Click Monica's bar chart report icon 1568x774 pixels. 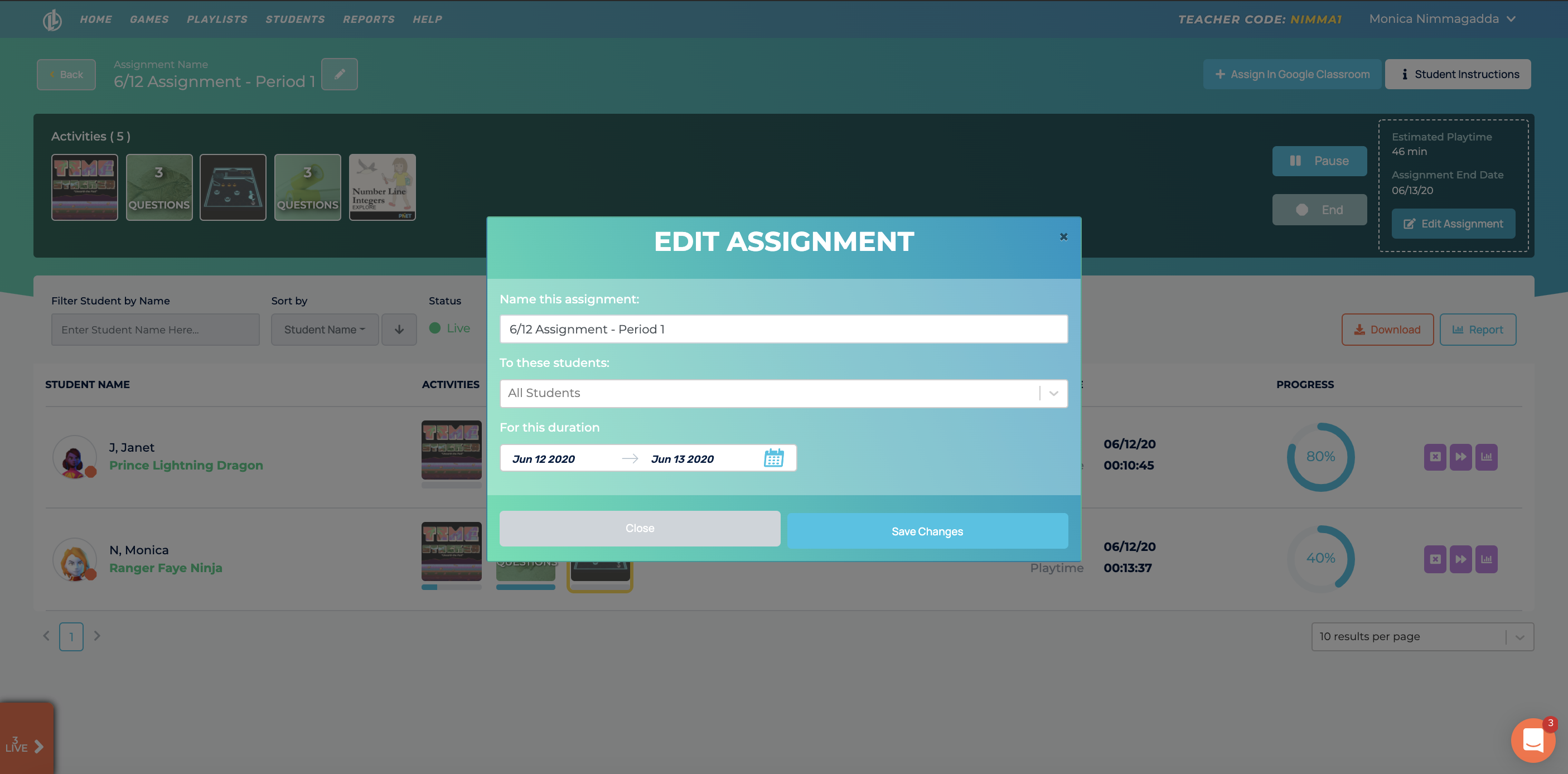(x=1486, y=559)
